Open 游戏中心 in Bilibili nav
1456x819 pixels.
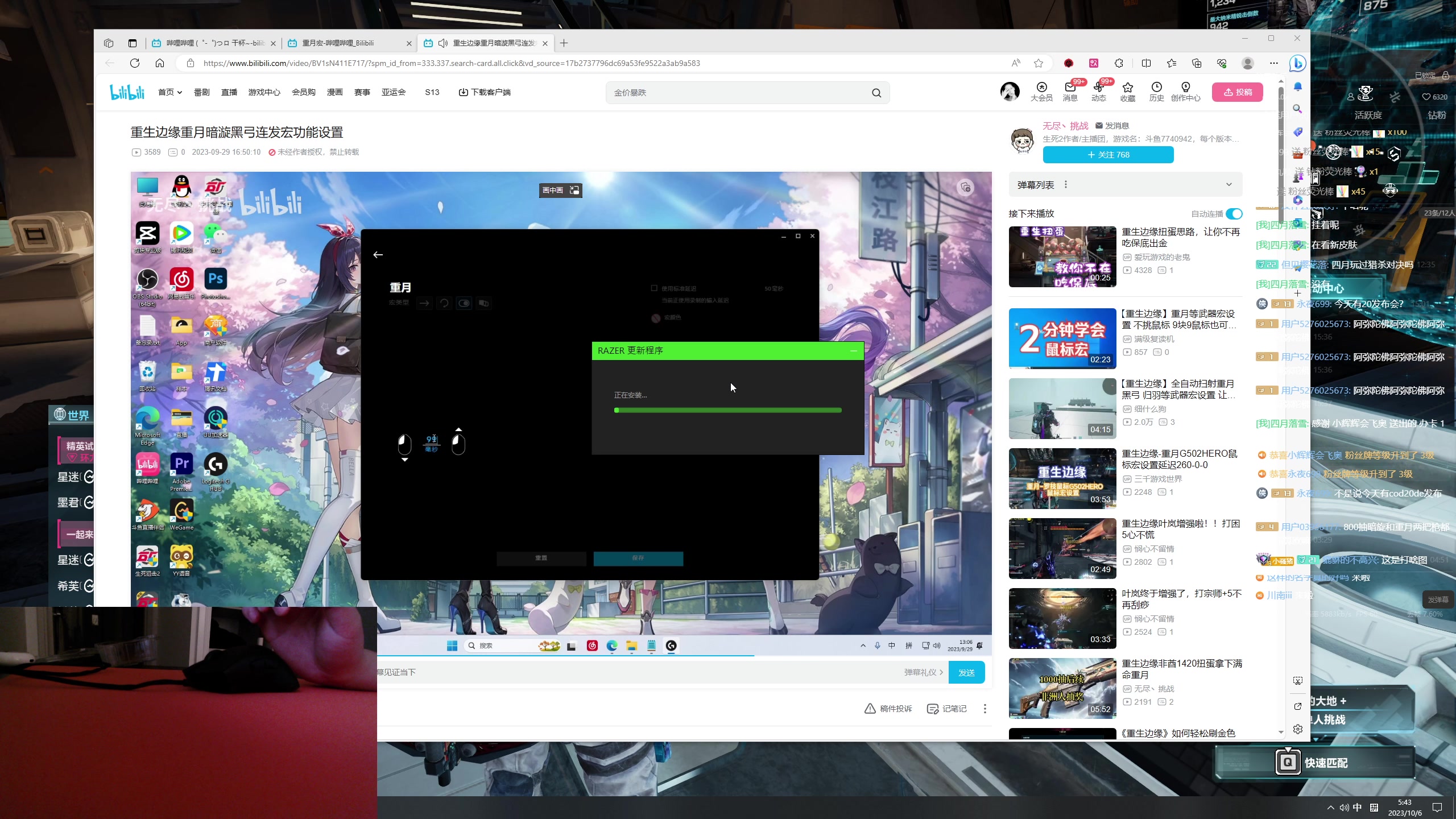pyautogui.click(x=264, y=92)
